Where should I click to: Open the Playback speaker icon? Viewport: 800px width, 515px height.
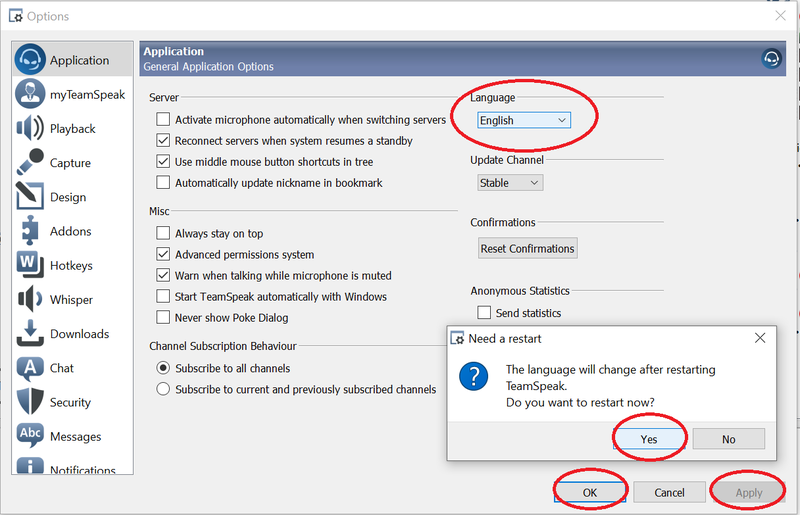tap(30, 128)
